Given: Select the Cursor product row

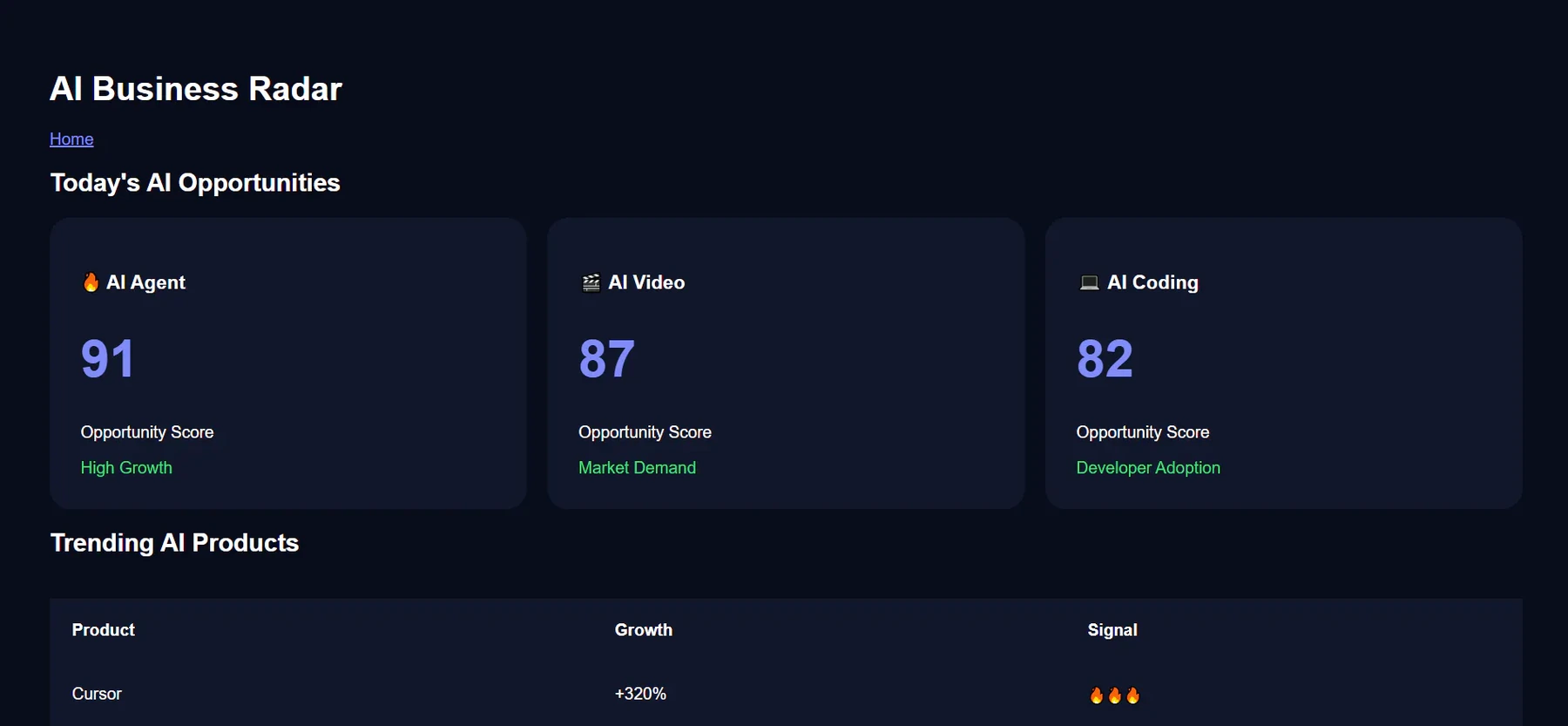Looking at the screenshot, I should pos(786,694).
